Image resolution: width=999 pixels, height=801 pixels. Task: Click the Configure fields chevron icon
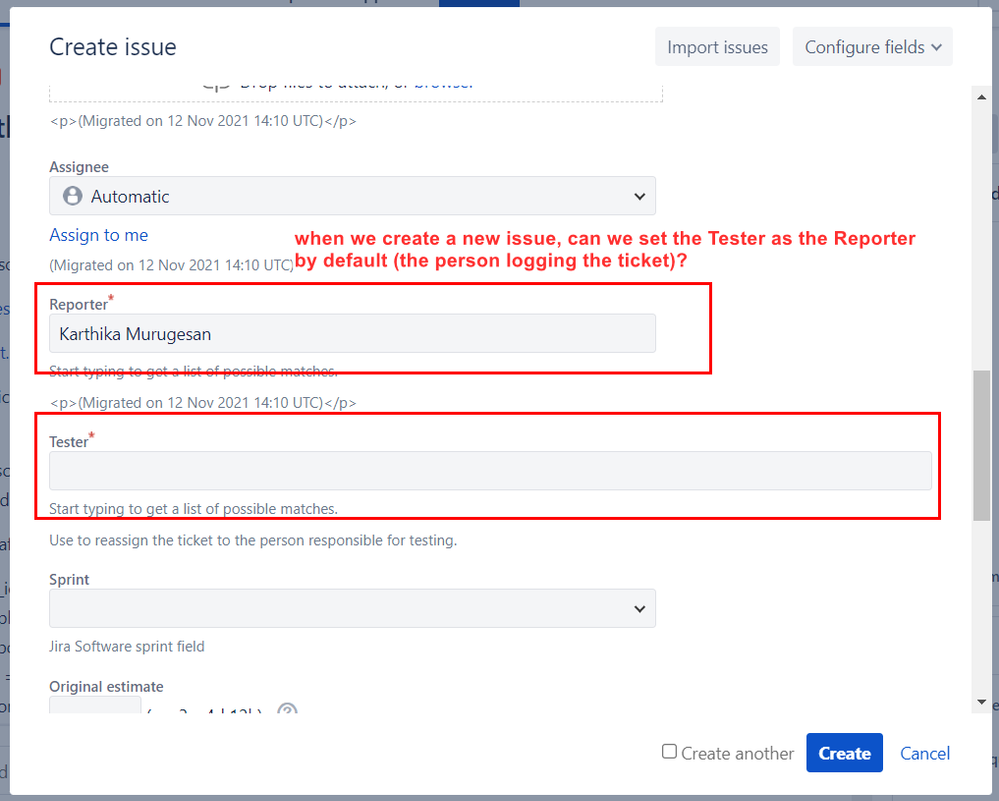[x=938, y=46]
